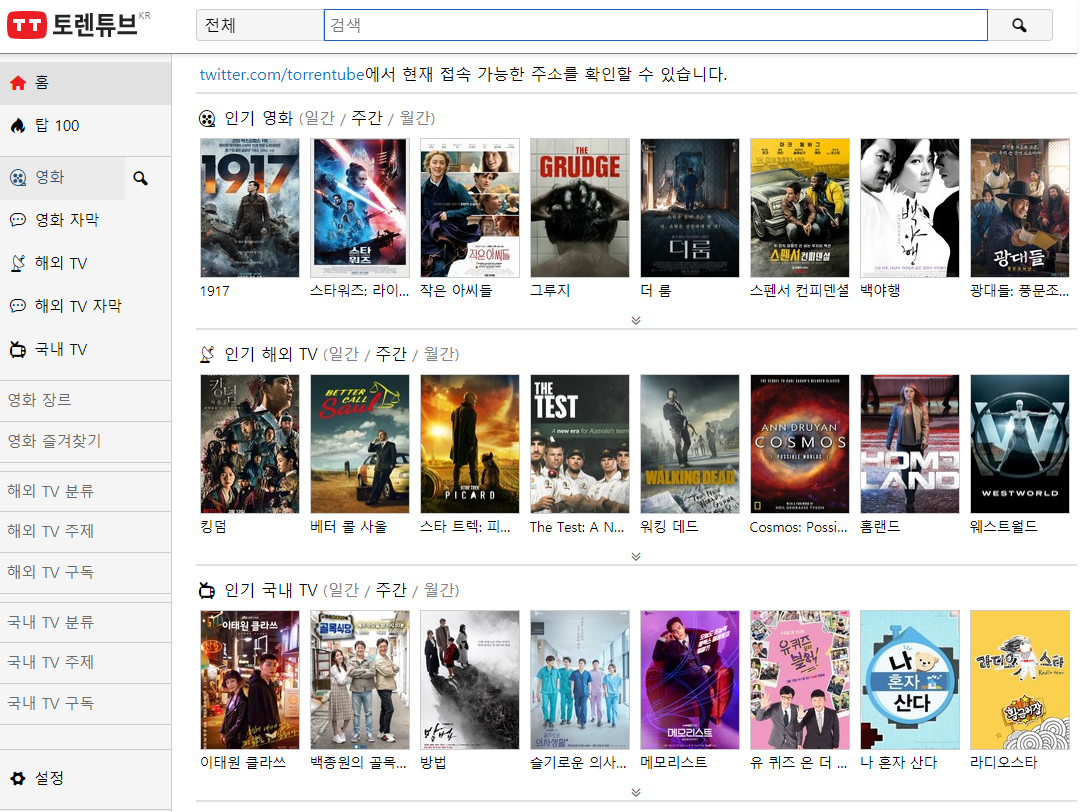The image size is (1088, 812).
Task: Open 국내 TV 분류 menu item
Action: [x=85, y=623]
